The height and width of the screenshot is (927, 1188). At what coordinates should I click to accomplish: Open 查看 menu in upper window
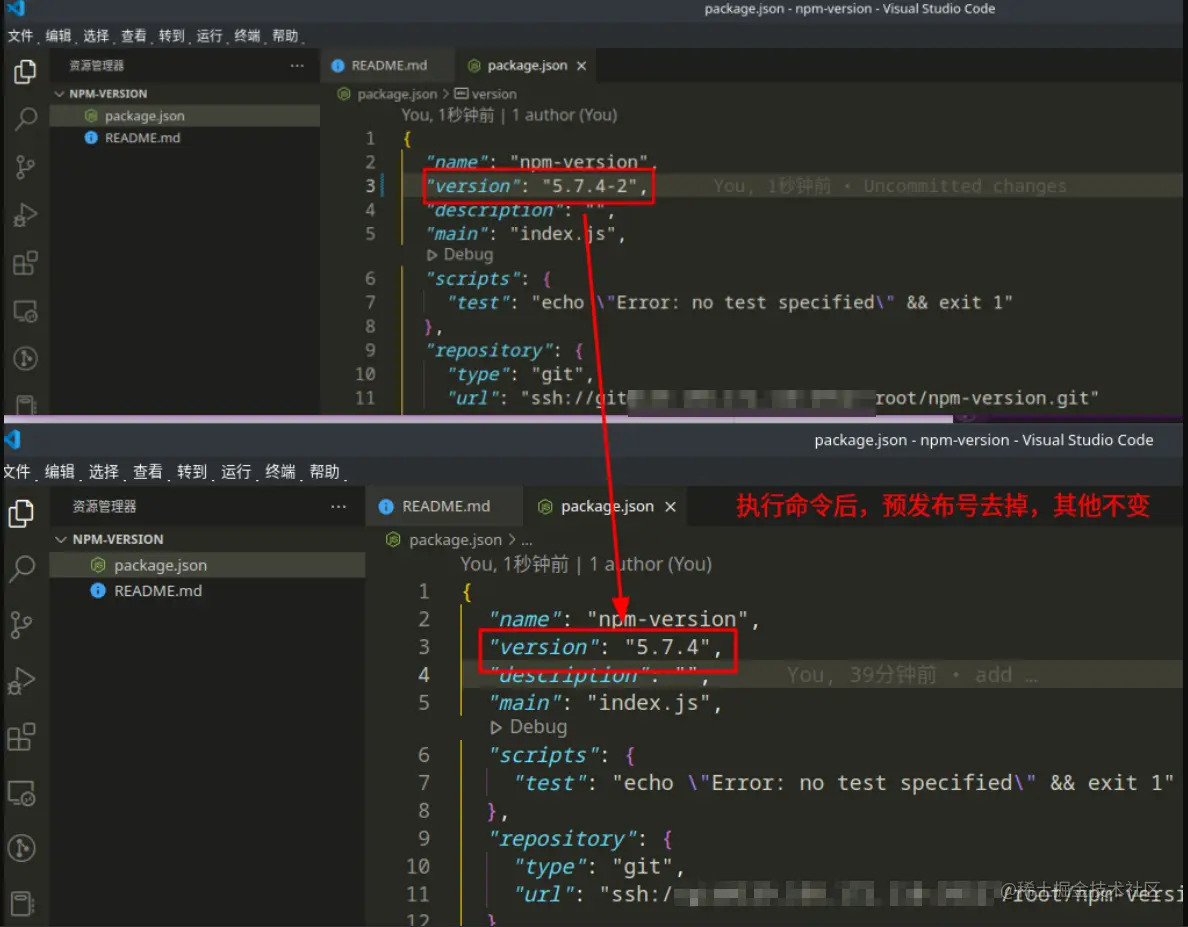coord(134,36)
